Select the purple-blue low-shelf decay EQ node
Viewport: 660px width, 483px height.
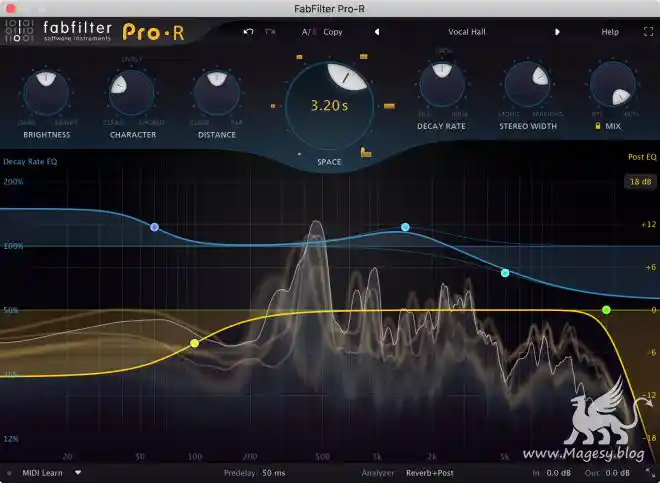click(x=154, y=227)
